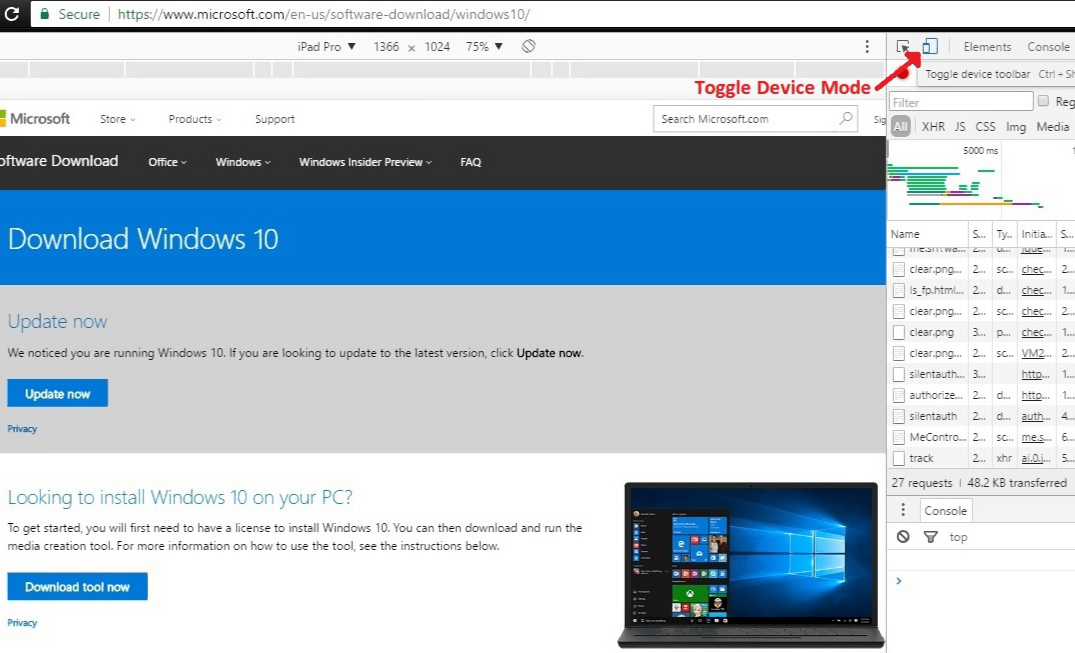Activate the inspect element picker icon
1075x653 pixels.
pos(903,47)
